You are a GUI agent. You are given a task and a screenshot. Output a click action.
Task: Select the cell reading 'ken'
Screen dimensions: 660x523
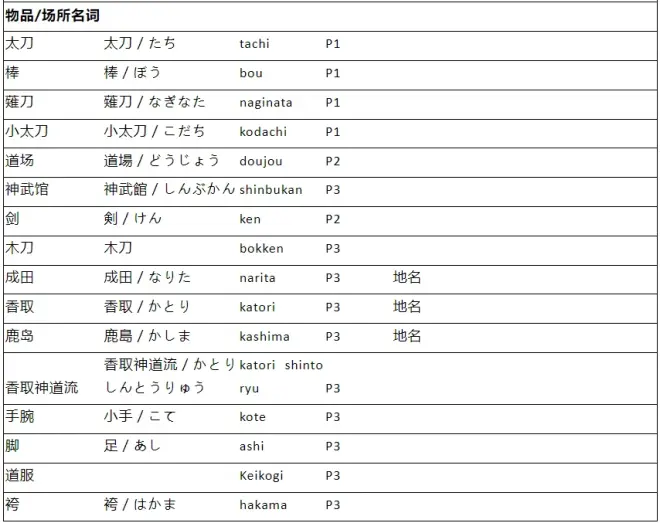coord(250,219)
